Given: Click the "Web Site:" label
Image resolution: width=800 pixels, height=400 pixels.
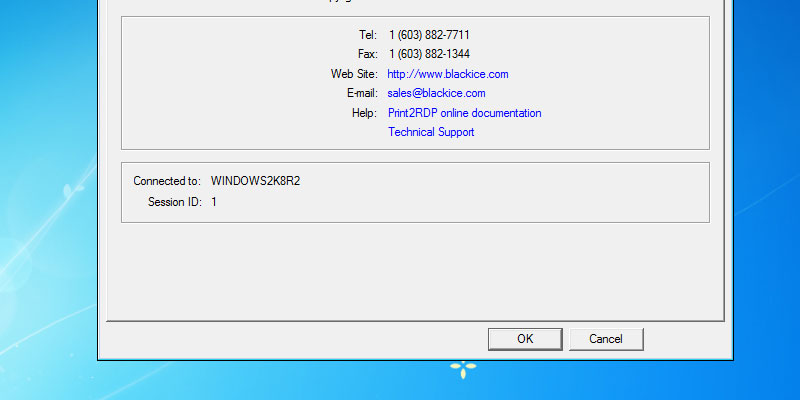Looking at the screenshot, I should pos(353,74).
